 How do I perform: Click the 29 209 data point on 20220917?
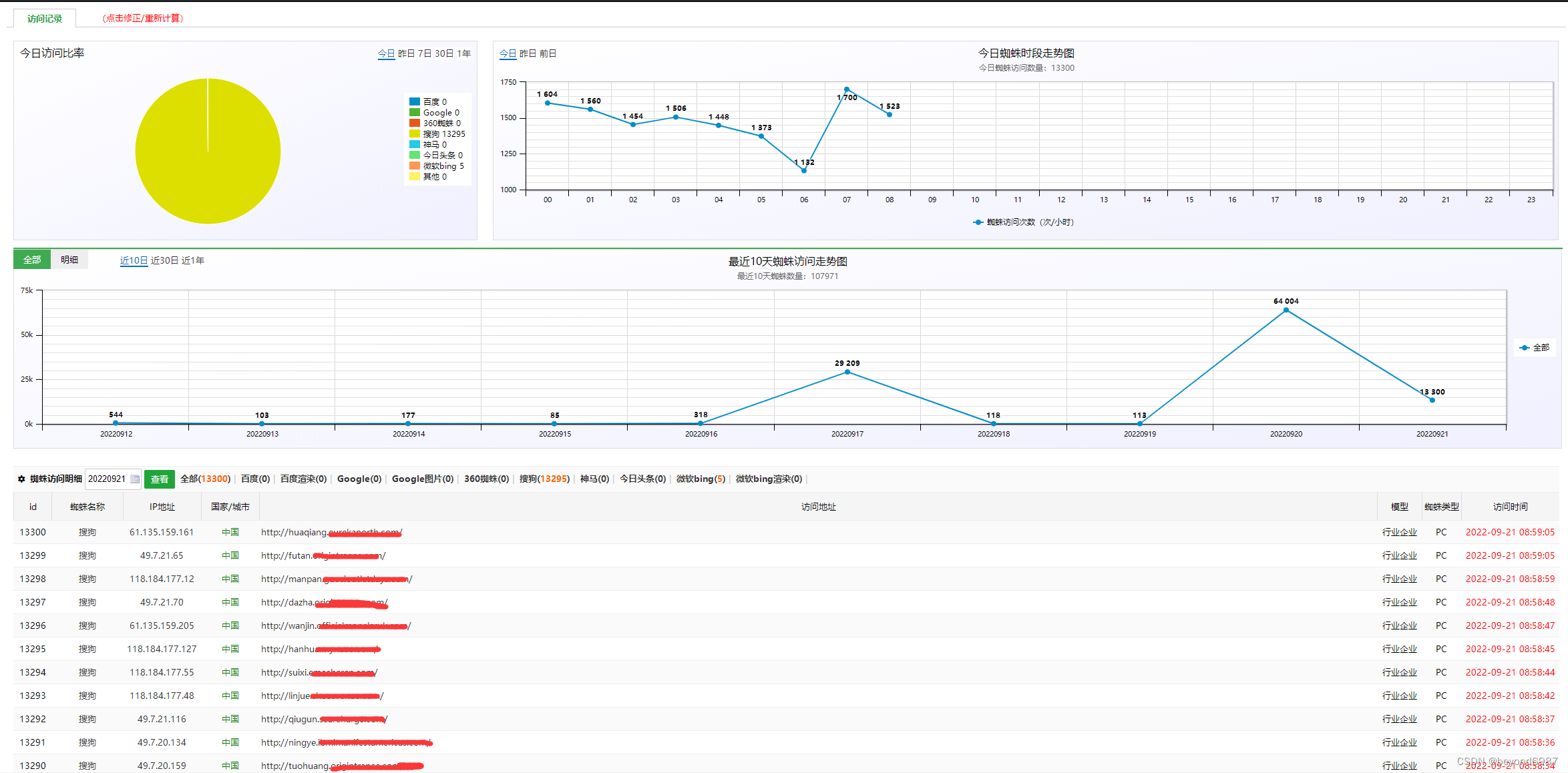(847, 372)
